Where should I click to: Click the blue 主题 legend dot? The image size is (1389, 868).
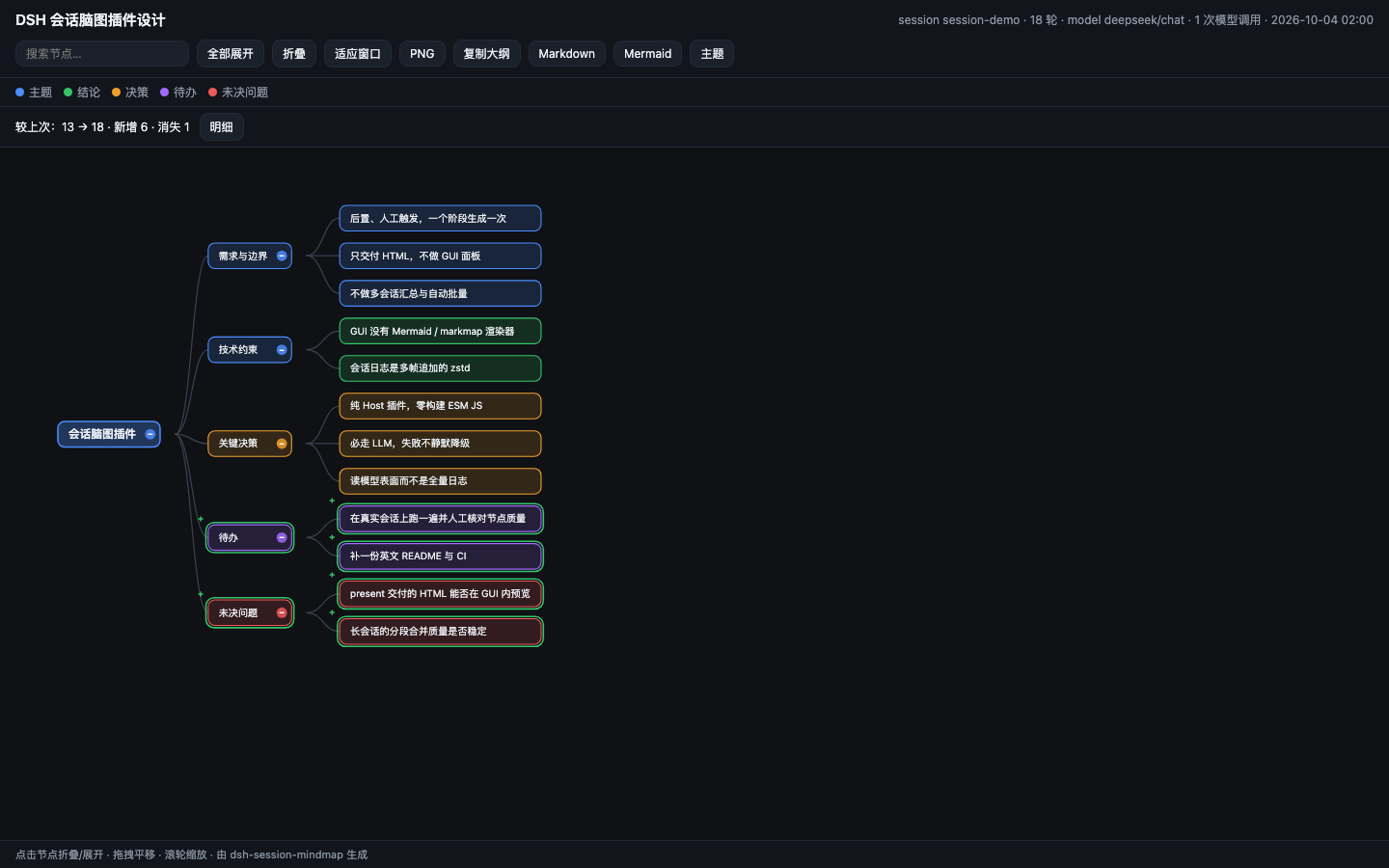[19, 93]
